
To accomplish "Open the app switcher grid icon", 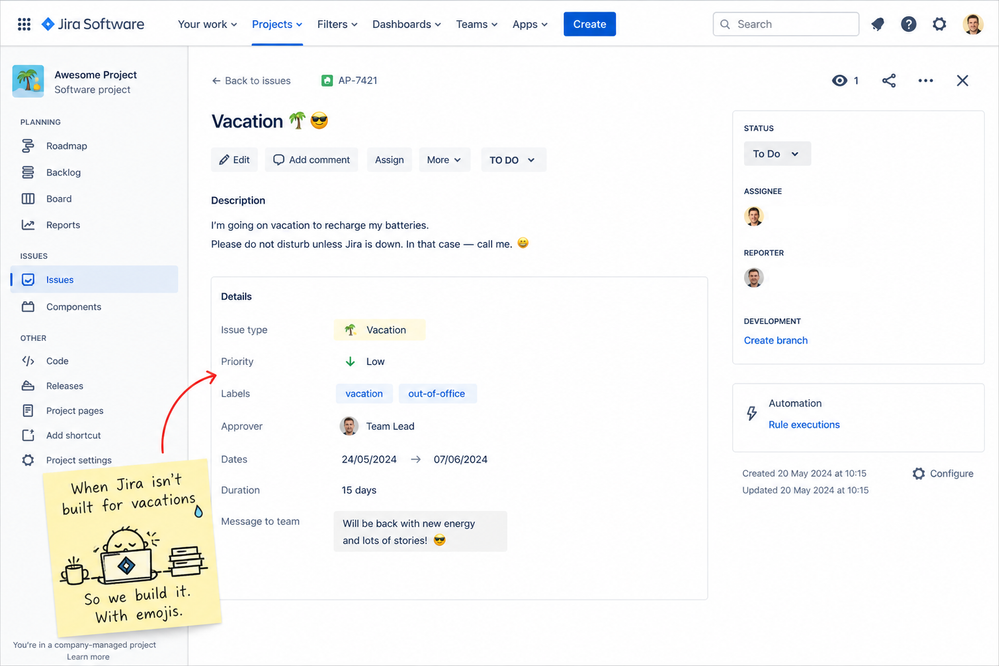I will 24,24.
